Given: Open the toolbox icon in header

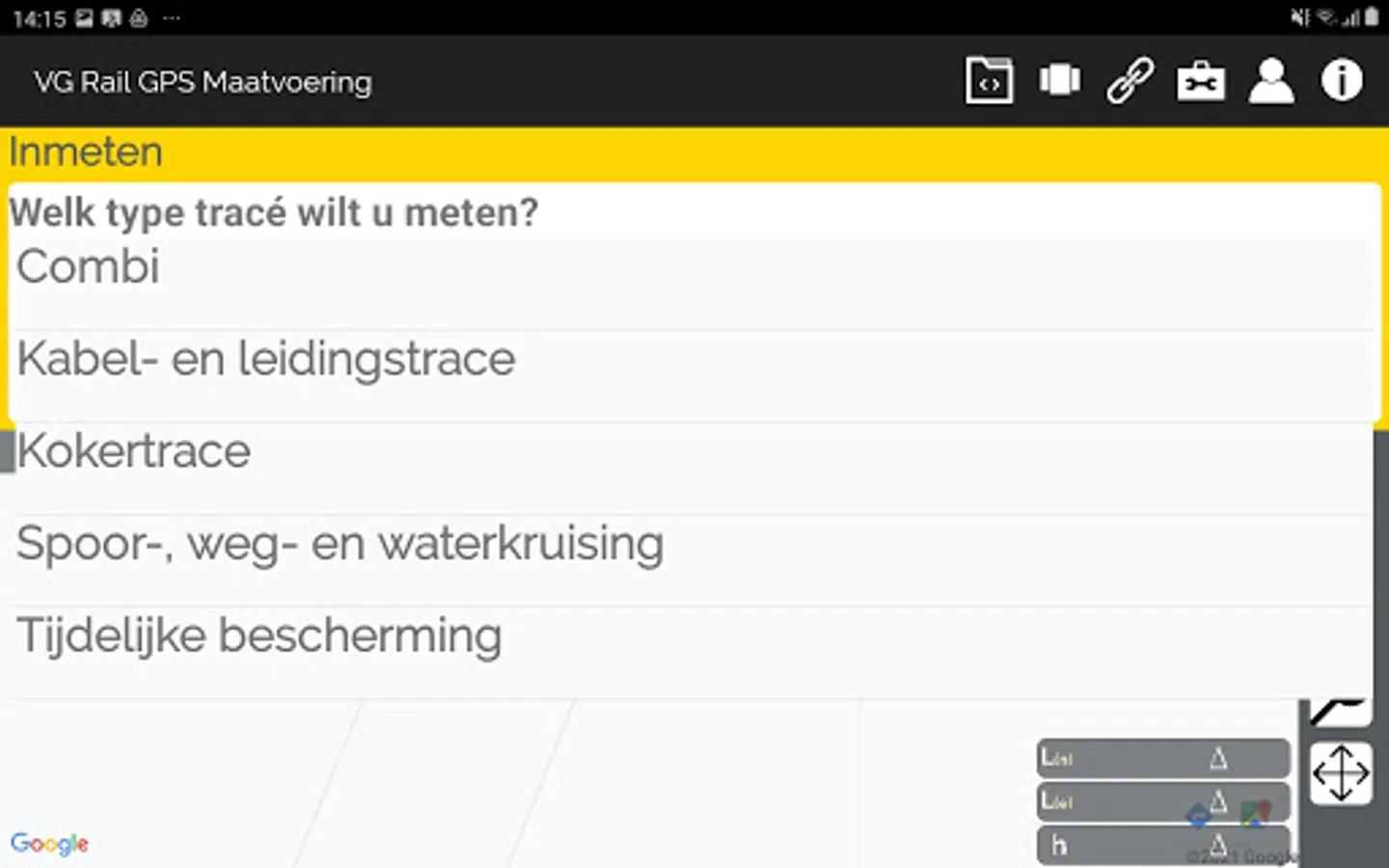Looking at the screenshot, I should (x=1201, y=81).
